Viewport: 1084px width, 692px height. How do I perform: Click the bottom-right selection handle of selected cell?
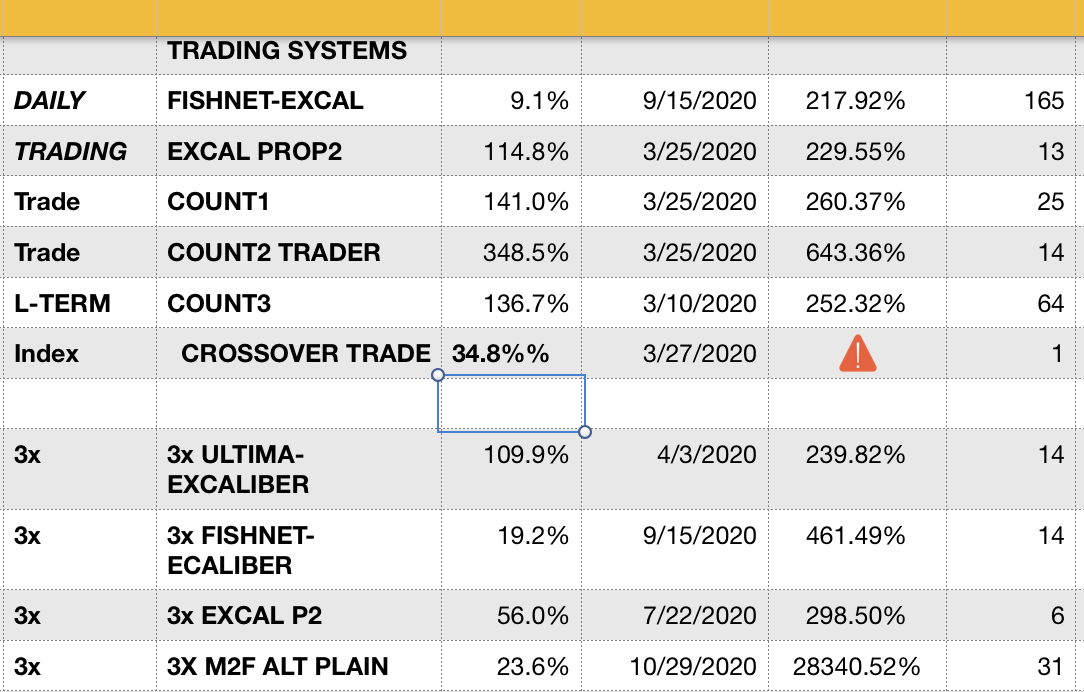pos(585,432)
